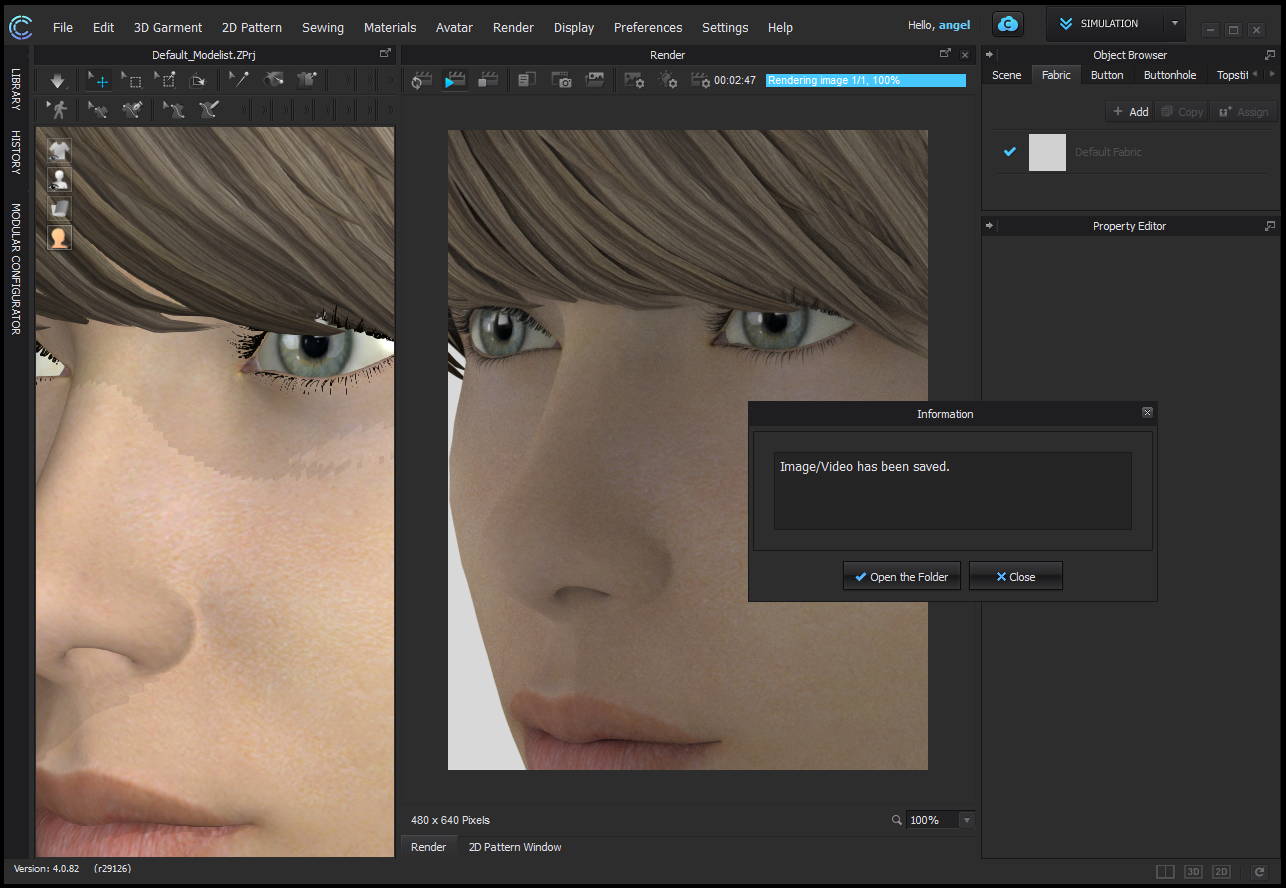Viewport: 1286px width, 888px height.
Task: Click the blue cloud icon next to angel
Action: coord(1007,25)
